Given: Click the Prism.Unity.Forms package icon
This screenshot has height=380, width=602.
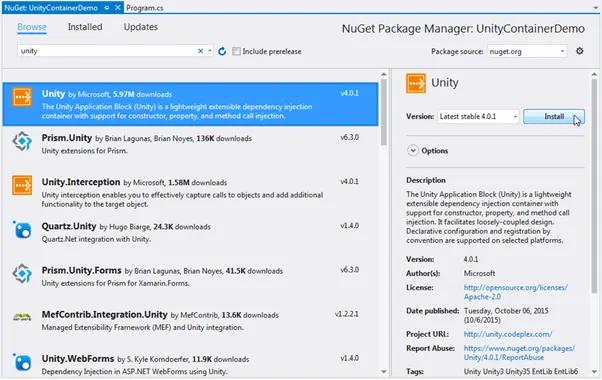Looking at the screenshot, I should tap(22, 274).
